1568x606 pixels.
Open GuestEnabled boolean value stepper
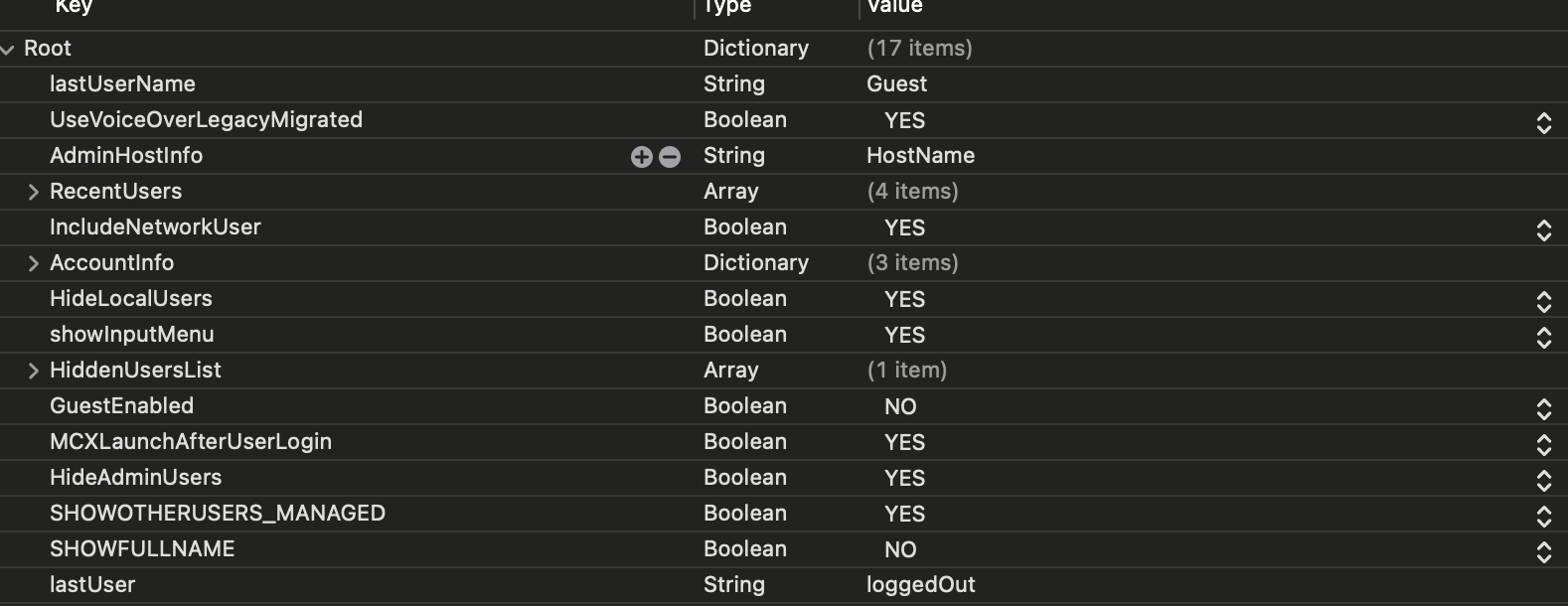1543,408
